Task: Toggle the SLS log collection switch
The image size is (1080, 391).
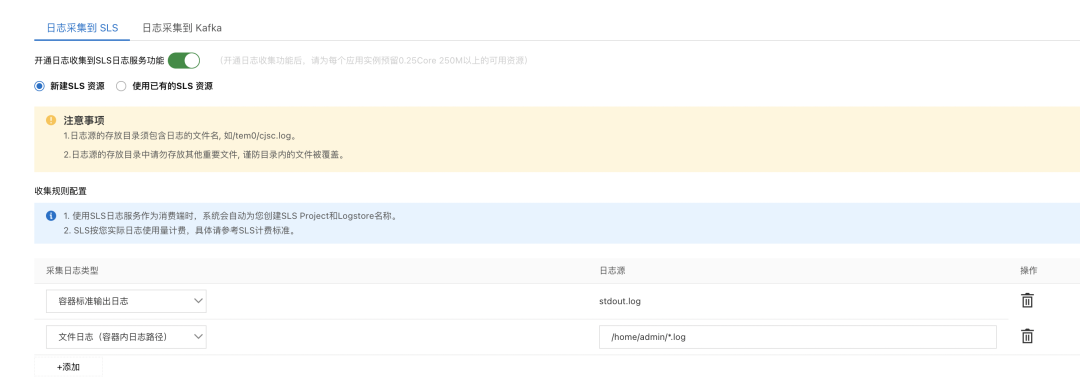Action: 184,61
